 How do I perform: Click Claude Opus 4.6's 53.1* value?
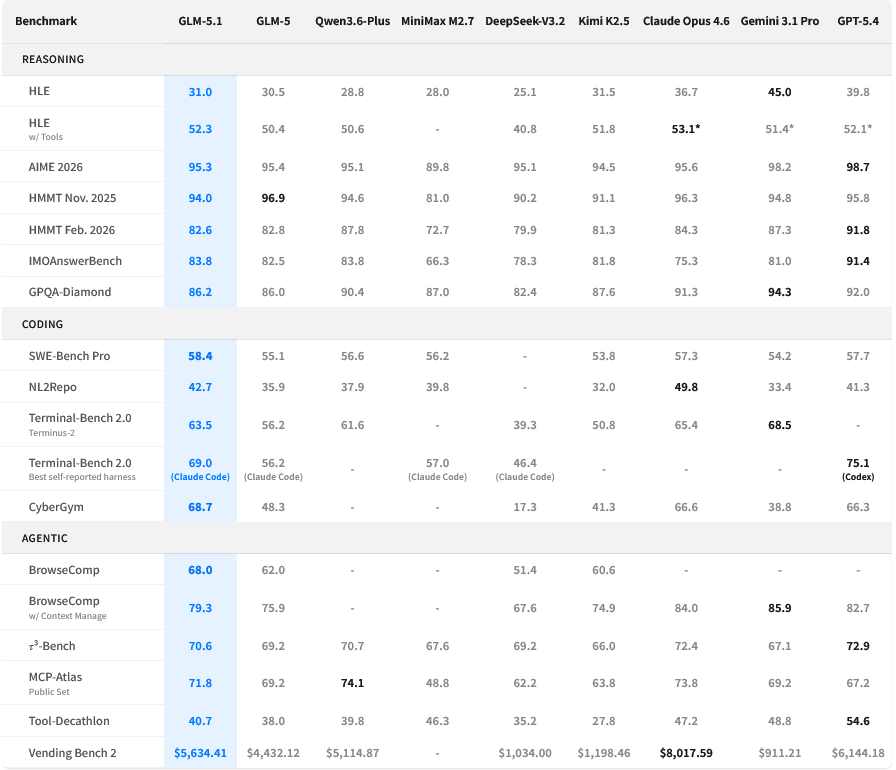[x=686, y=129]
